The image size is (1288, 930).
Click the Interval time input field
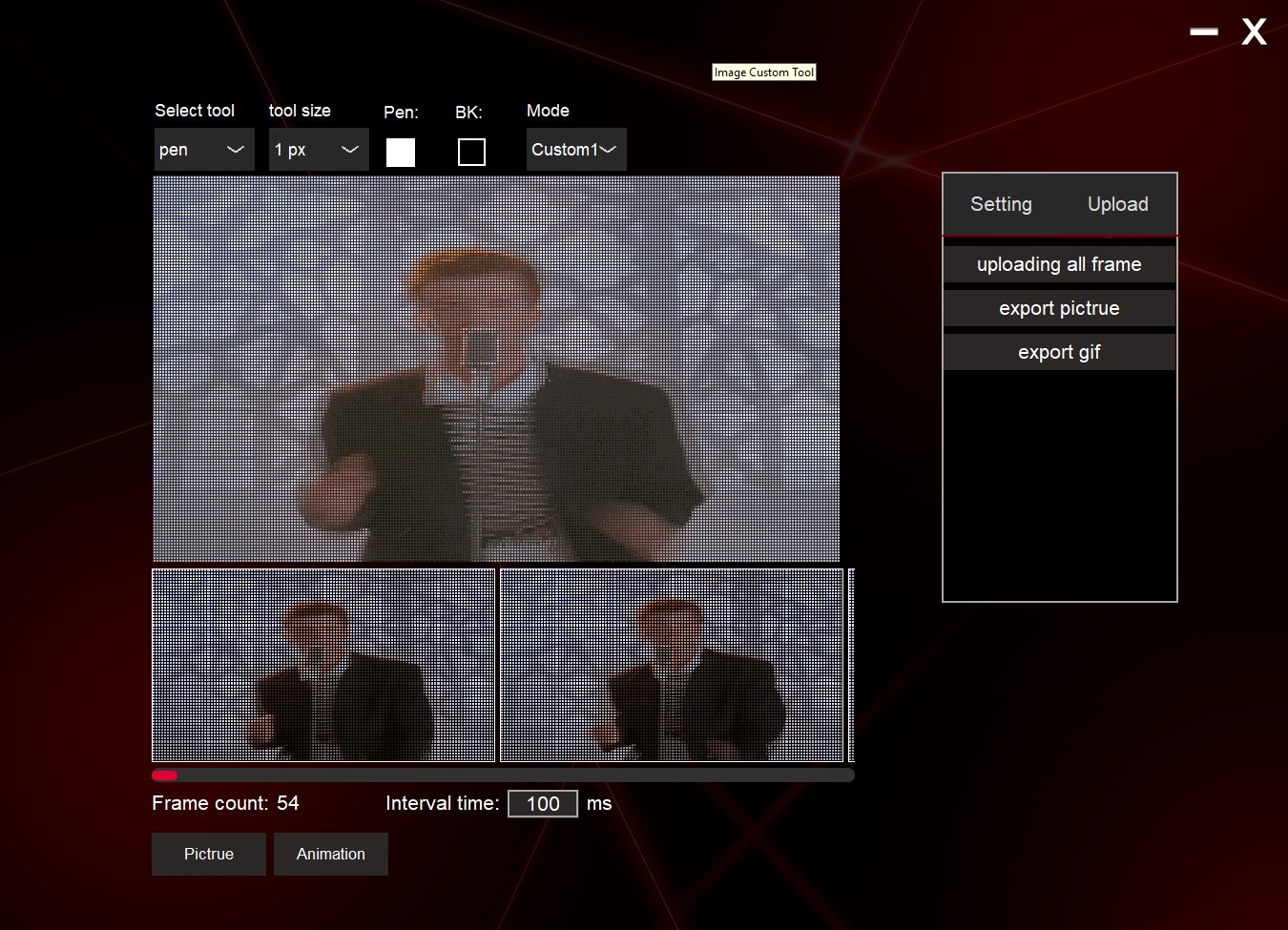pyautogui.click(x=543, y=803)
